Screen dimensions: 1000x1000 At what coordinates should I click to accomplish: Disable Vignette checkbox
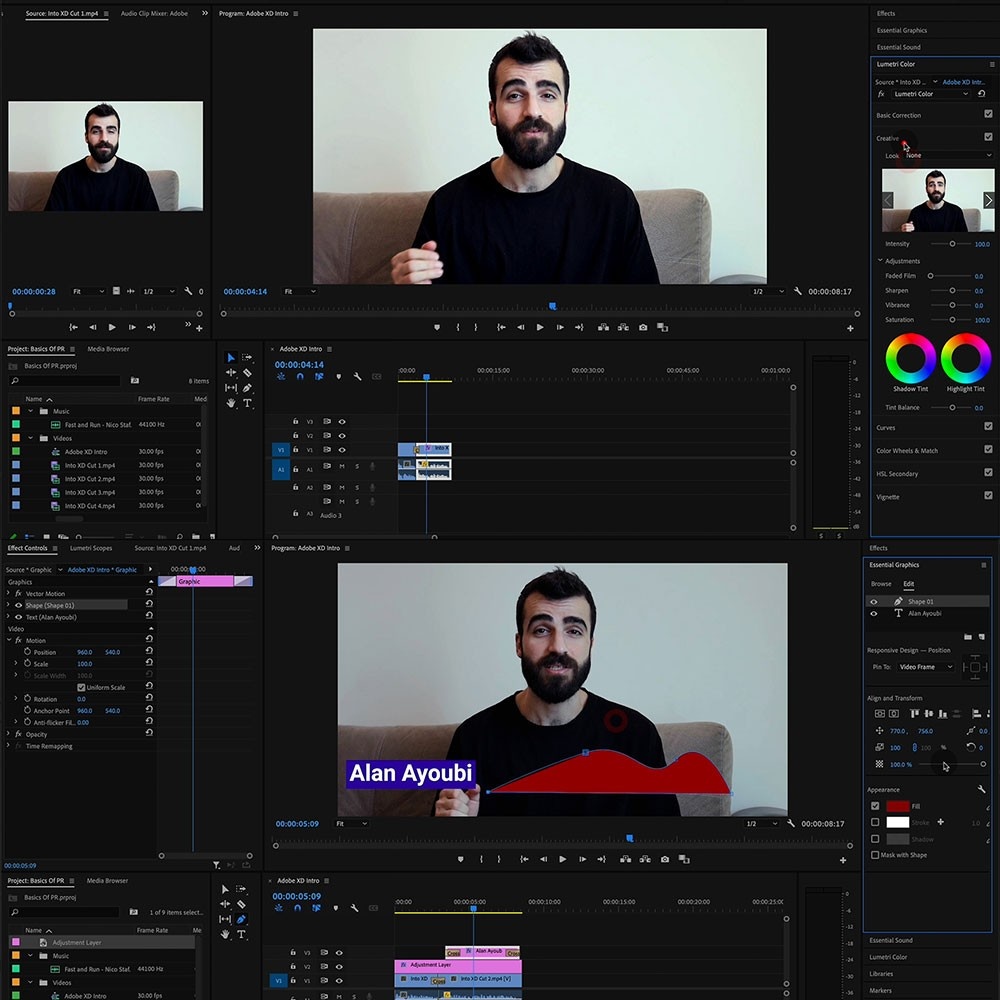click(988, 496)
